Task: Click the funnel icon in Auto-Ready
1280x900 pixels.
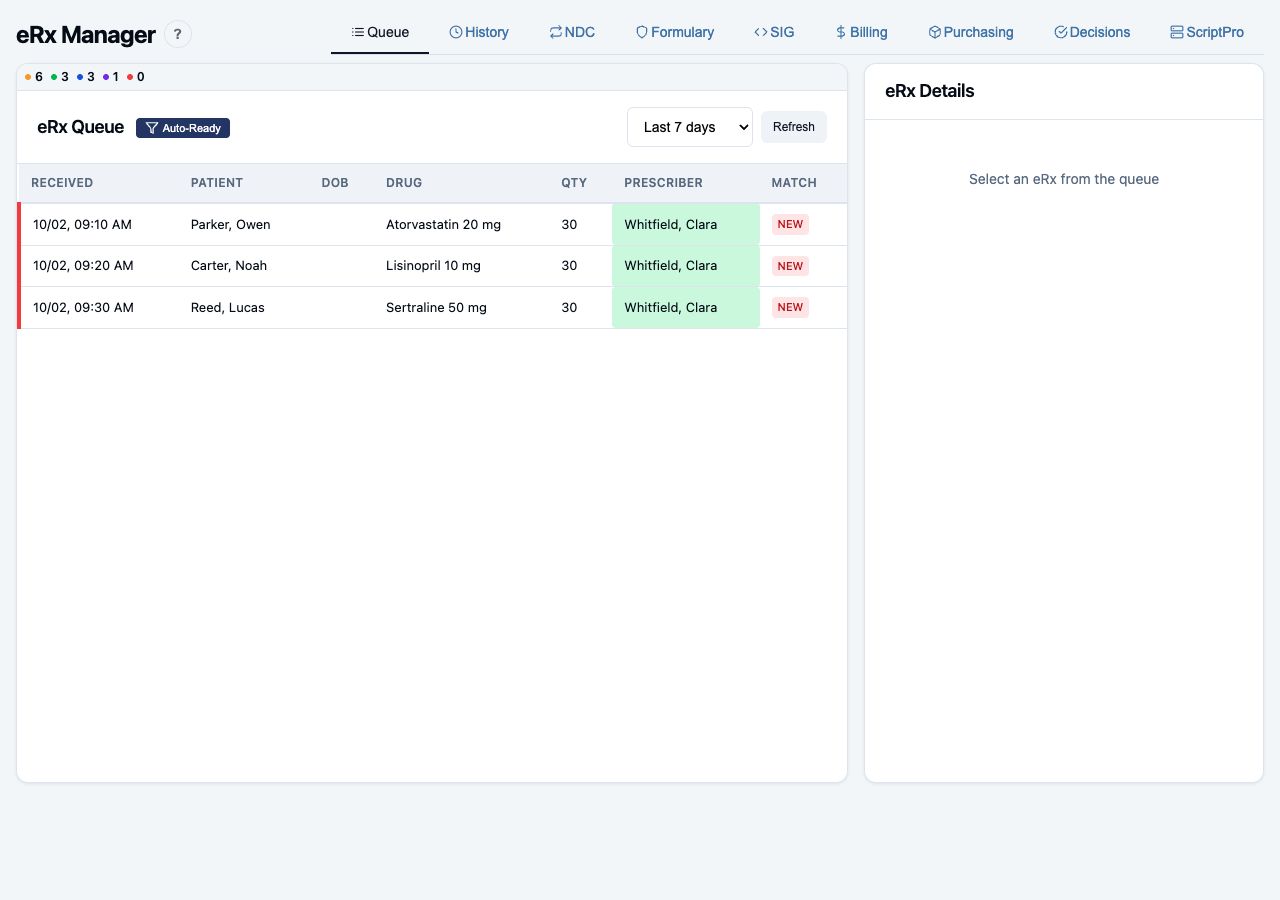Action: (x=152, y=128)
